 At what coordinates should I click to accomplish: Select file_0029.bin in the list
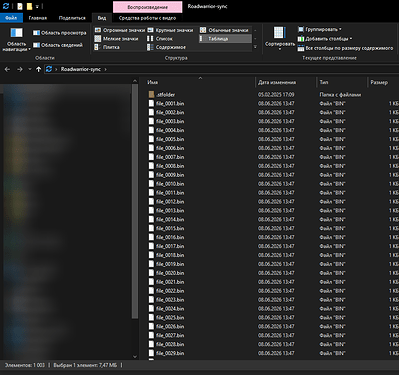[x=170, y=353]
